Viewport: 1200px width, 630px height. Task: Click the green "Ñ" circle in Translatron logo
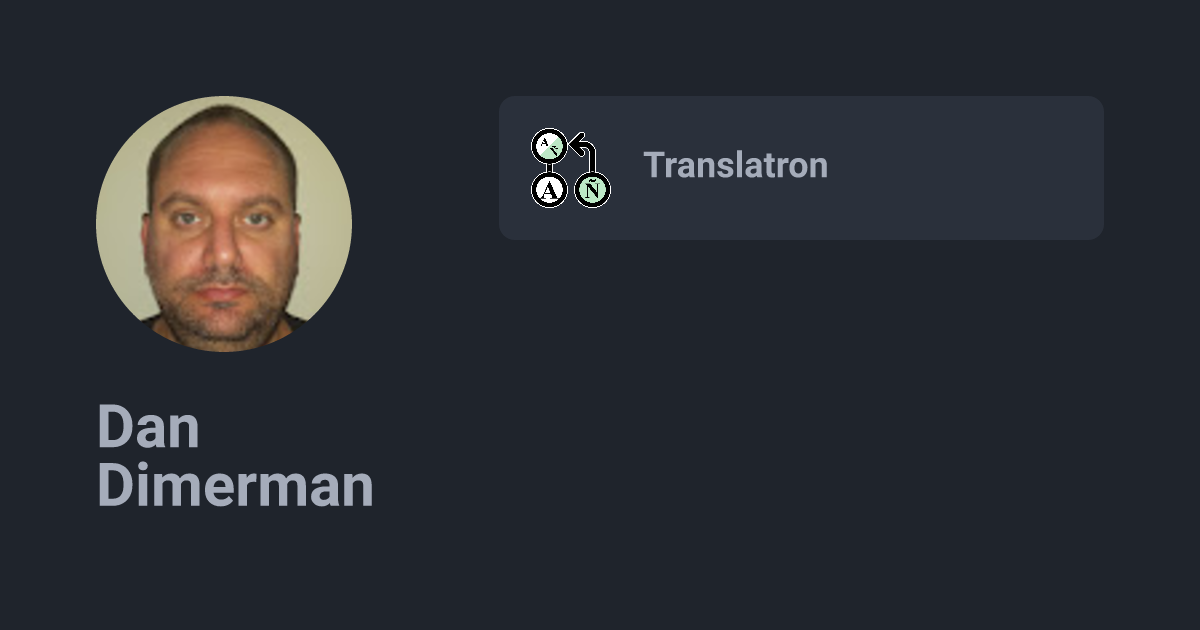592,189
